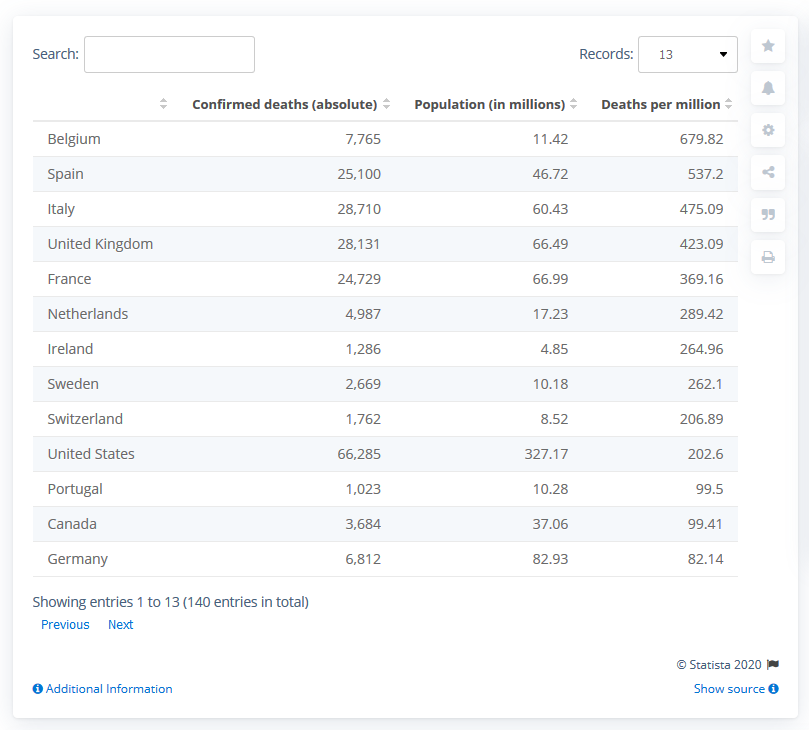
Task: Go to the Next page of entries
Action: tap(120, 625)
